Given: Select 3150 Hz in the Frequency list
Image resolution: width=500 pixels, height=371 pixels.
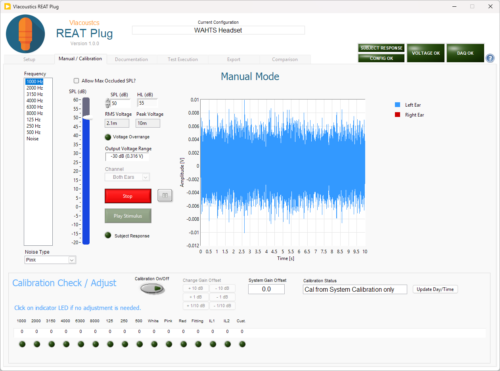Looking at the screenshot, I should (x=35, y=94).
